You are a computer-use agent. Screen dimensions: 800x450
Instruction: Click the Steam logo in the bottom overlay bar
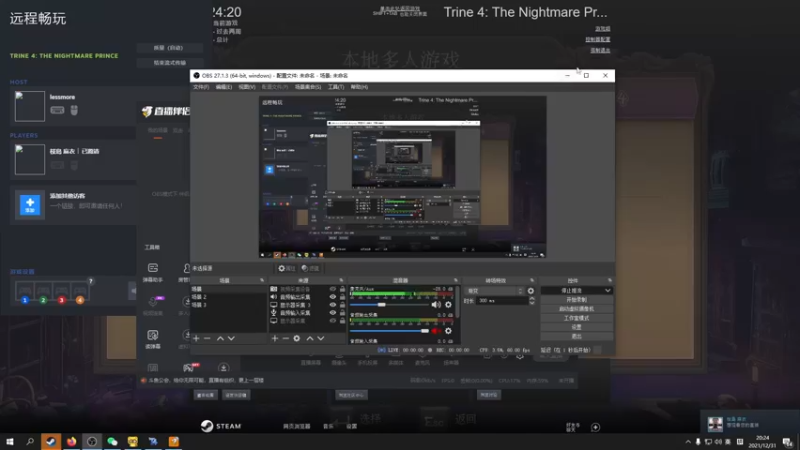(x=221, y=426)
